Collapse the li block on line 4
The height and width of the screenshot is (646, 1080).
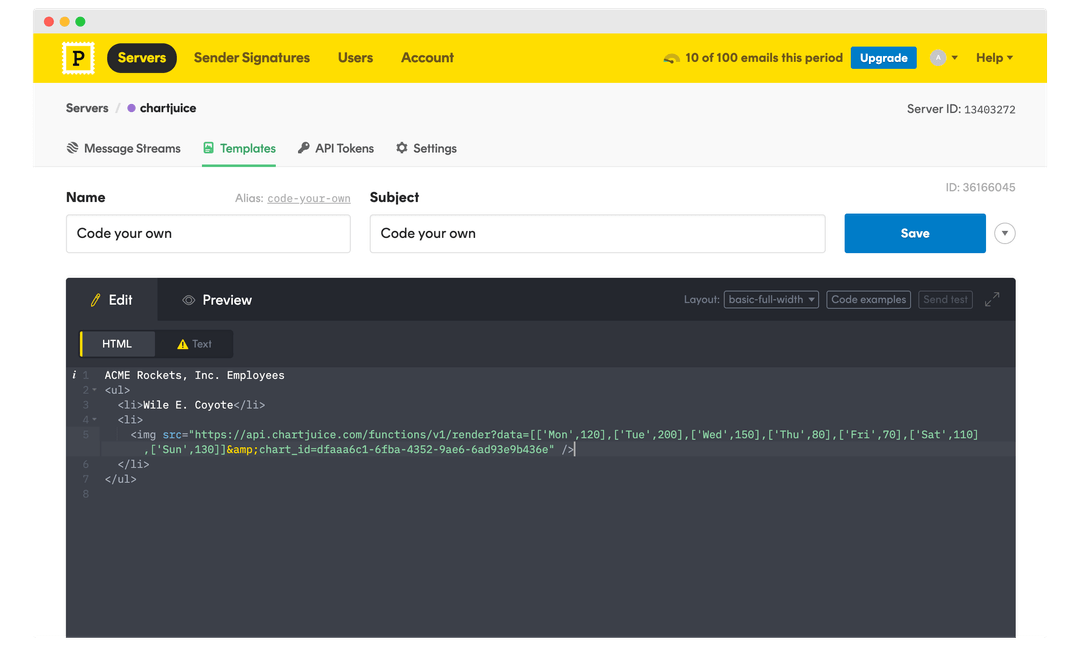[94, 419]
